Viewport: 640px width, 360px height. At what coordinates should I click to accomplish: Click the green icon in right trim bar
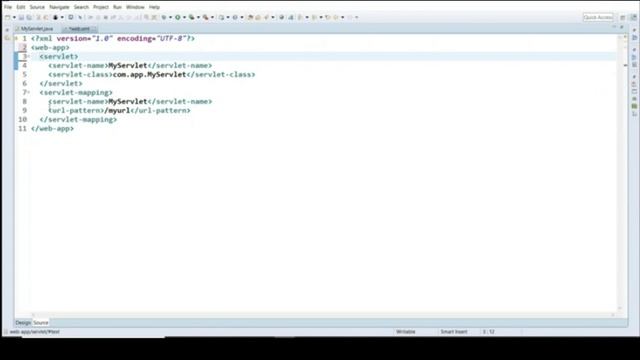[x=634, y=106]
